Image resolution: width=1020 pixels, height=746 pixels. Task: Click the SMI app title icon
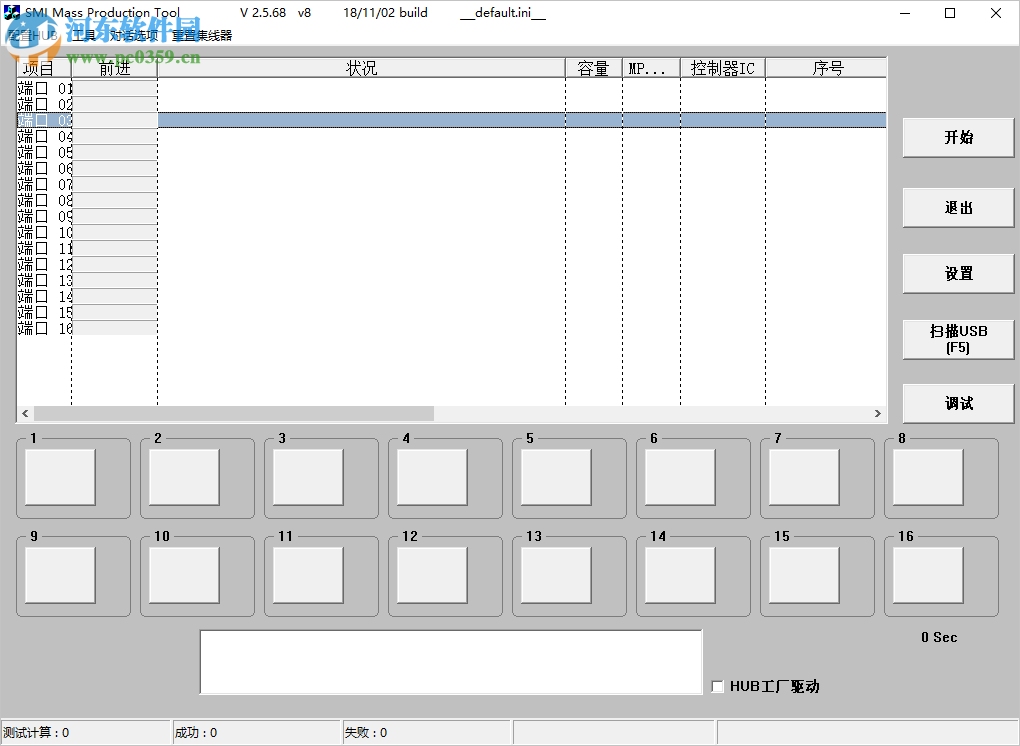(x=12, y=12)
